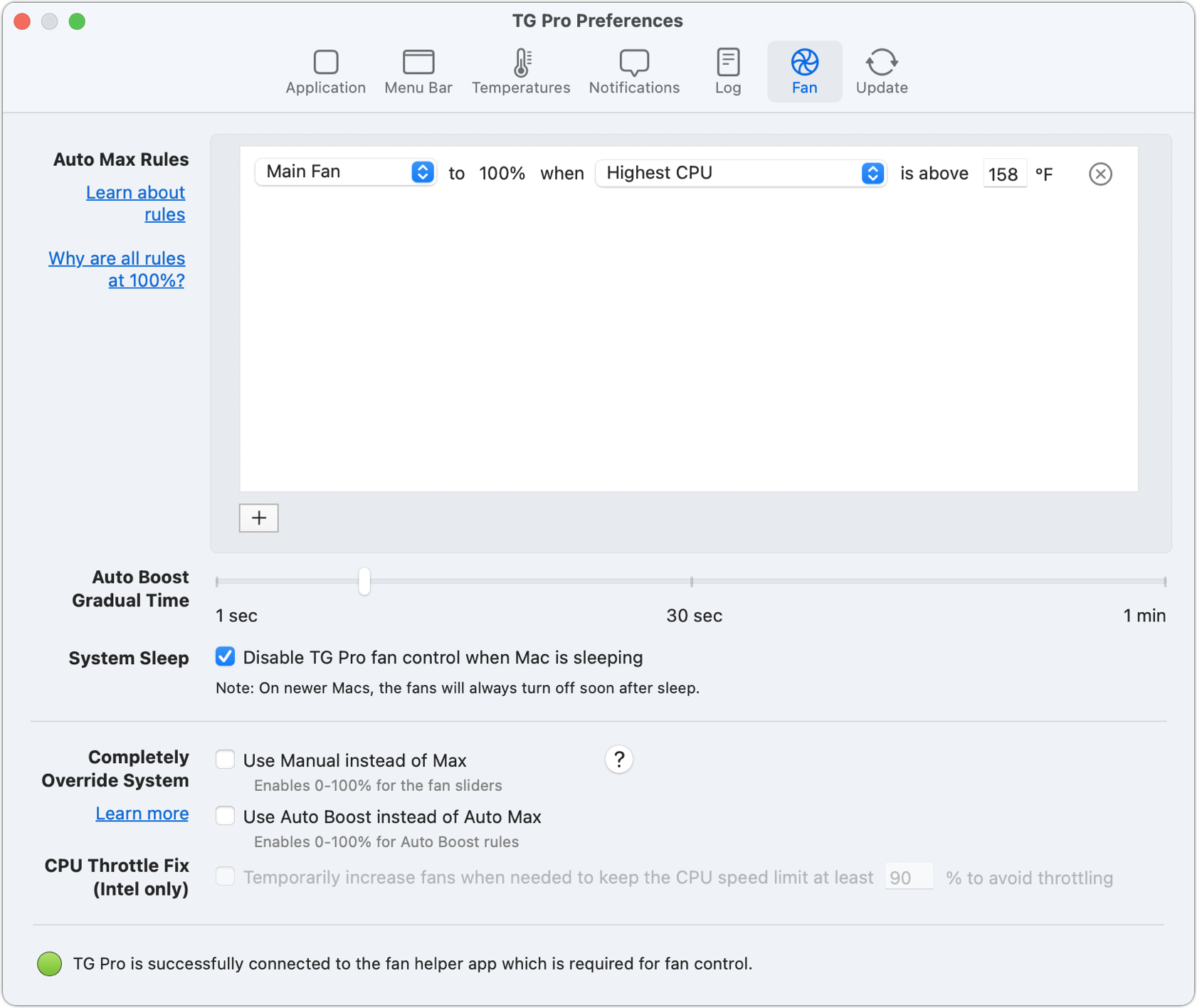1197x1008 pixels.
Task: Select the Fan control icon
Action: 804,70
